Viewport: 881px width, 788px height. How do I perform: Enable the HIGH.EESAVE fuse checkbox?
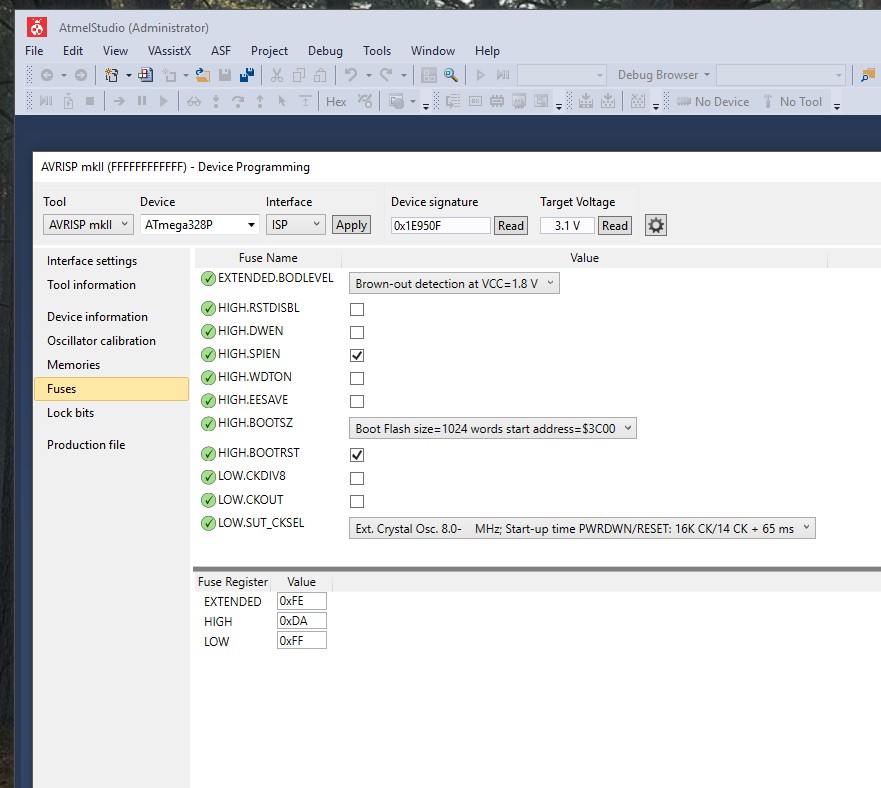click(x=357, y=401)
